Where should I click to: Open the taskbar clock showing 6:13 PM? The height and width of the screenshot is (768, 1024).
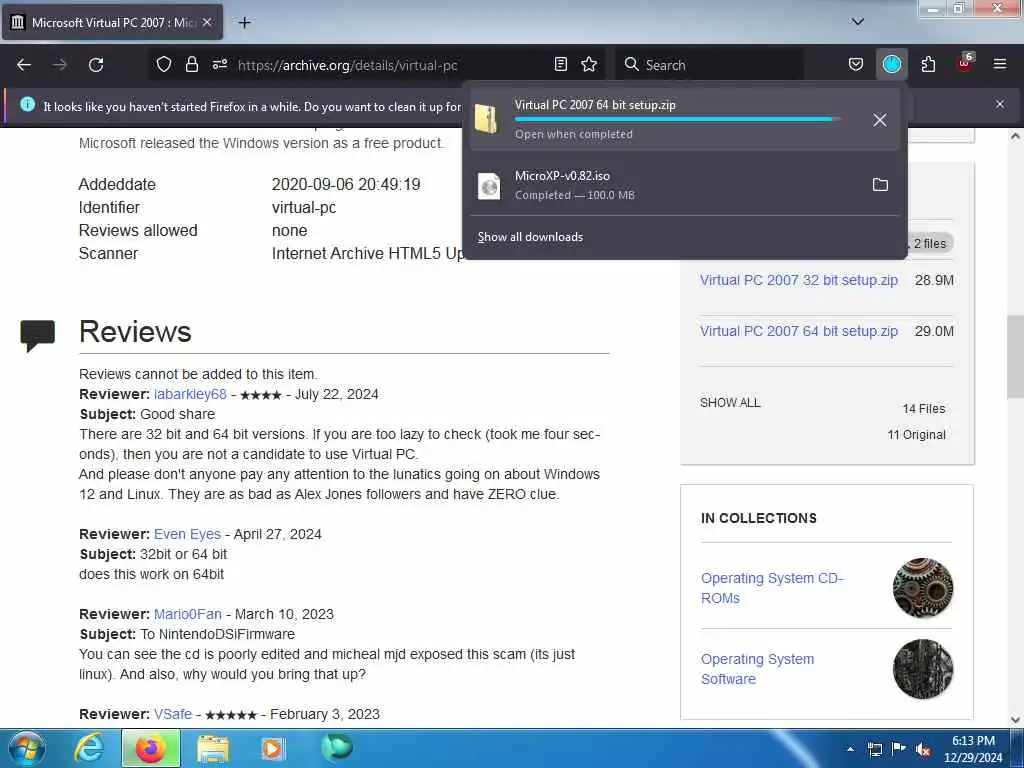point(973,748)
